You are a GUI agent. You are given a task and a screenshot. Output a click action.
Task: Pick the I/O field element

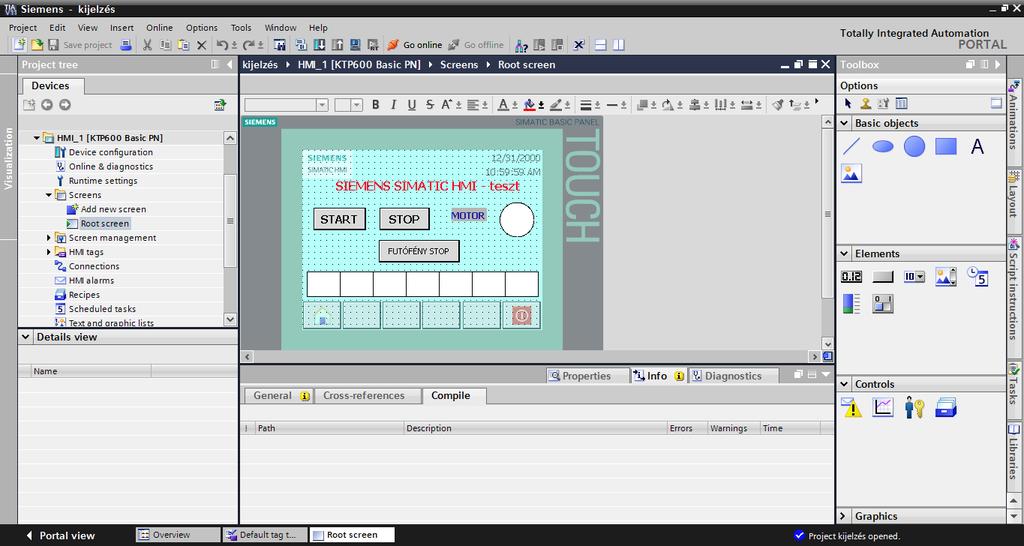pyautogui.click(x=851, y=277)
